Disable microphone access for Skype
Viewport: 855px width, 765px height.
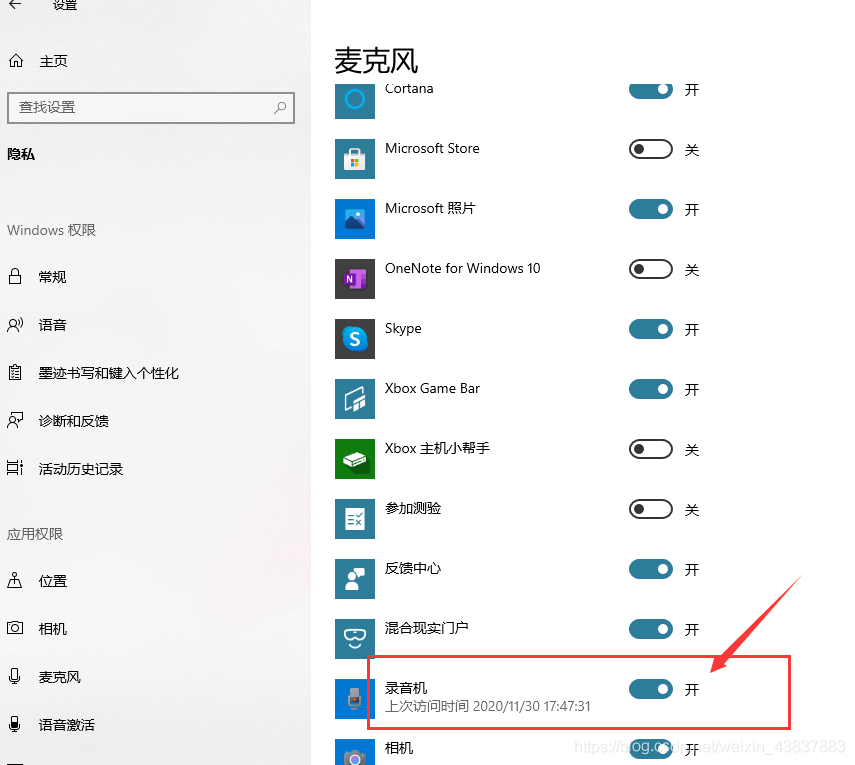pyautogui.click(x=650, y=329)
